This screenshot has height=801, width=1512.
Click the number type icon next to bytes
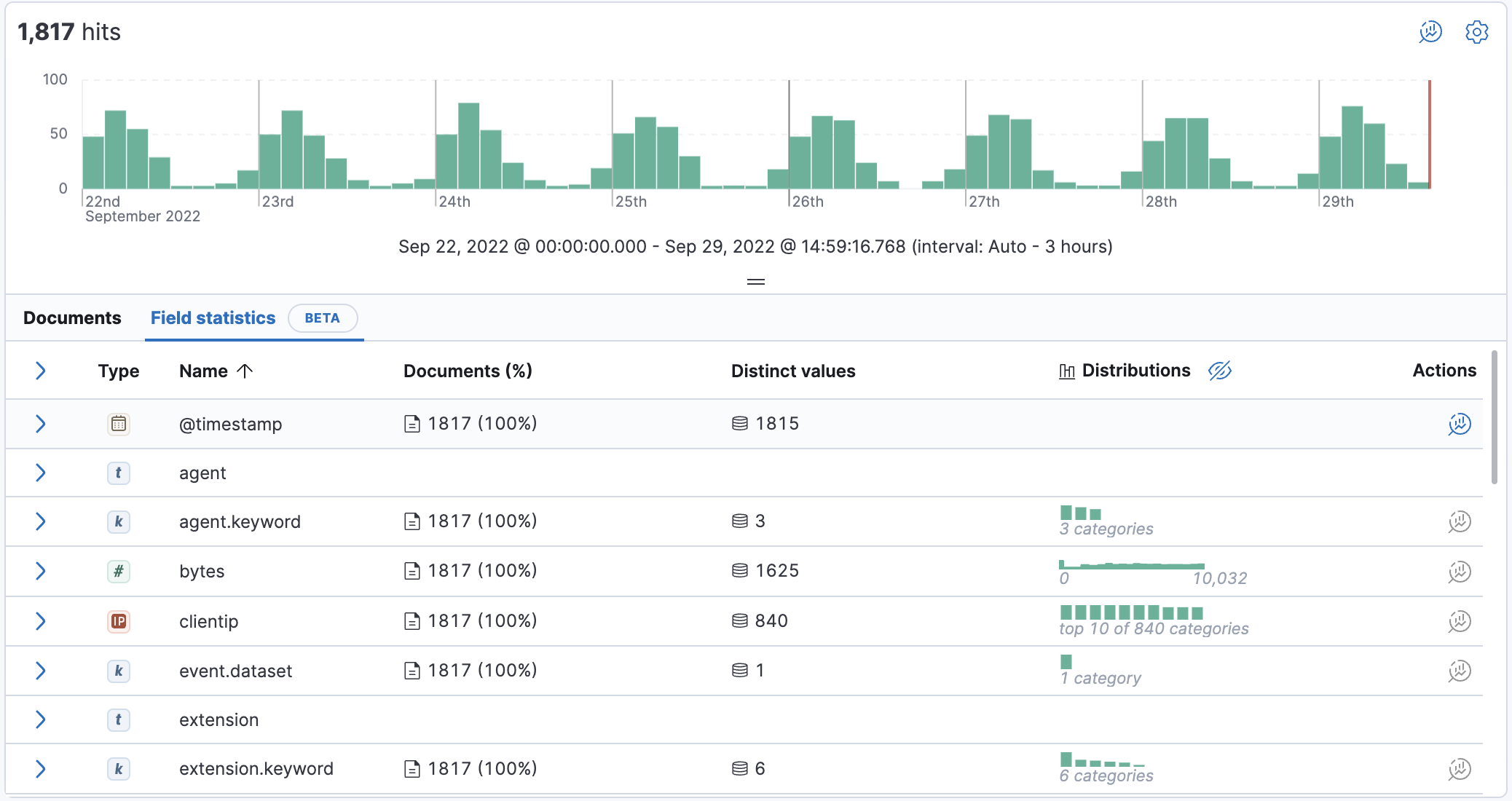point(119,571)
